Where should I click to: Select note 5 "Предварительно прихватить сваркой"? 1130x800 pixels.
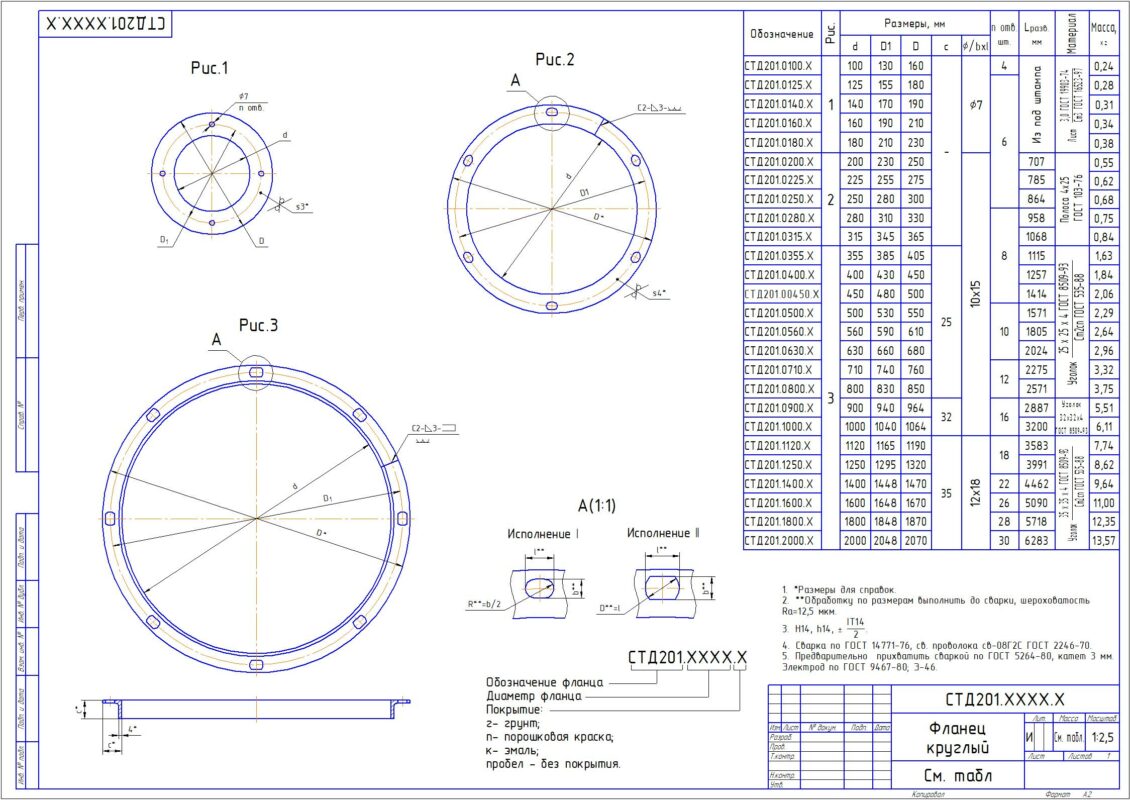[x=949, y=662]
